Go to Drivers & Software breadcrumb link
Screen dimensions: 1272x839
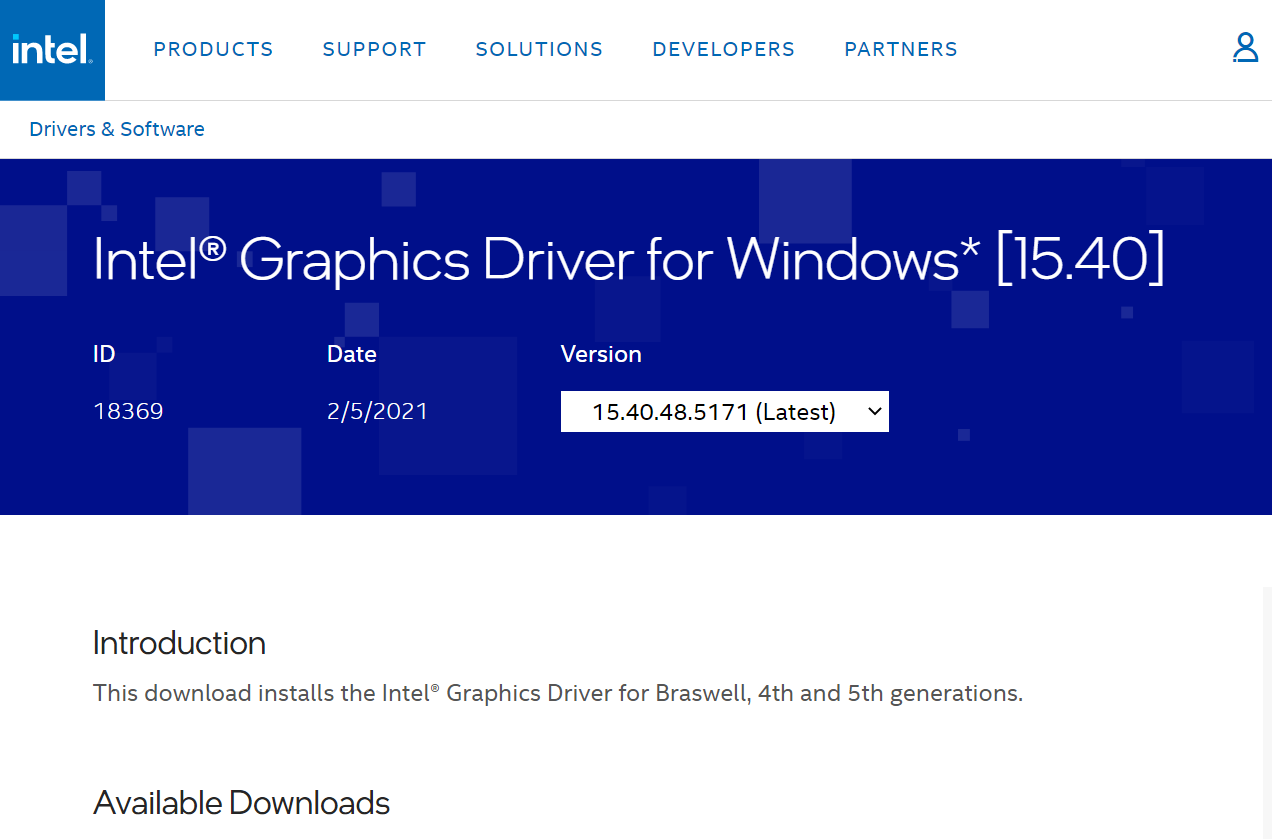point(117,129)
